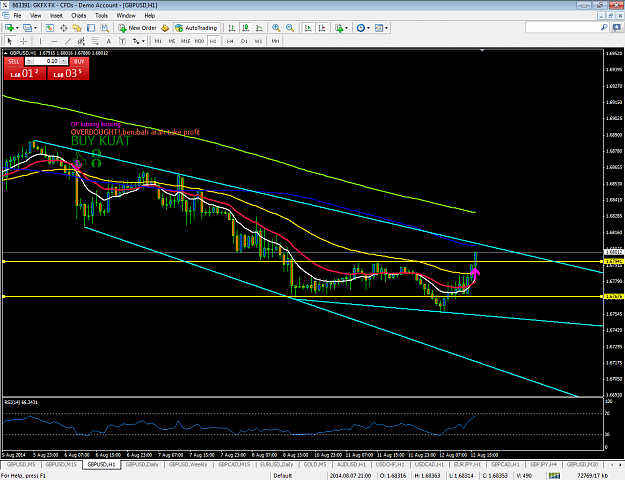Switch to GBPUSD,Daily chart tab
625x480 pixels.
pyautogui.click(x=142, y=464)
